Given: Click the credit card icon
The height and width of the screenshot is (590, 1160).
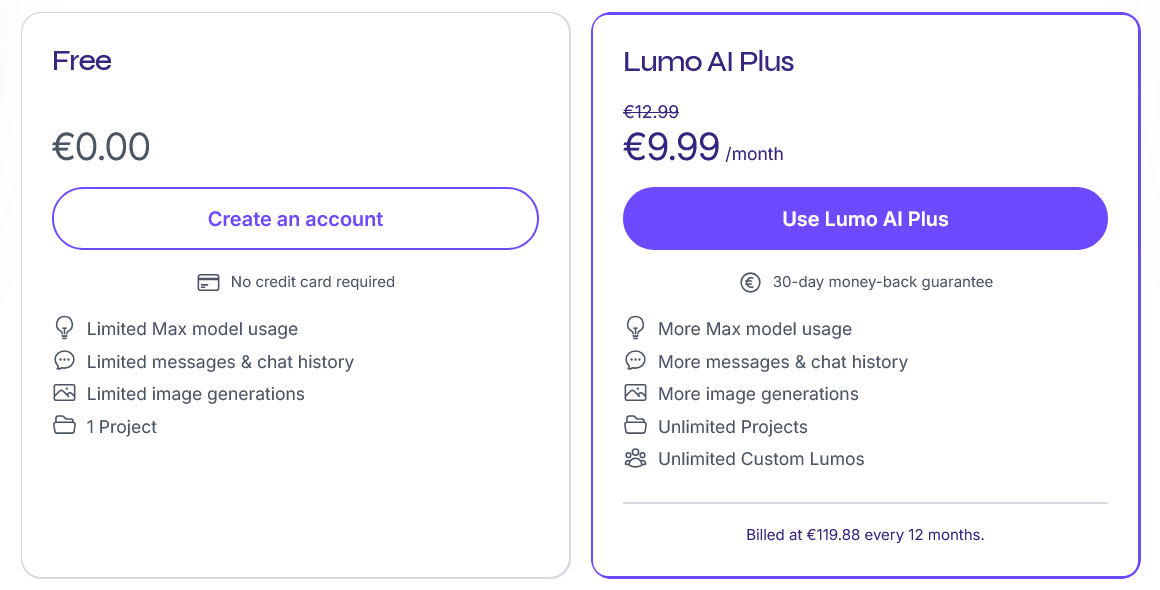Looking at the screenshot, I should [x=209, y=282].
